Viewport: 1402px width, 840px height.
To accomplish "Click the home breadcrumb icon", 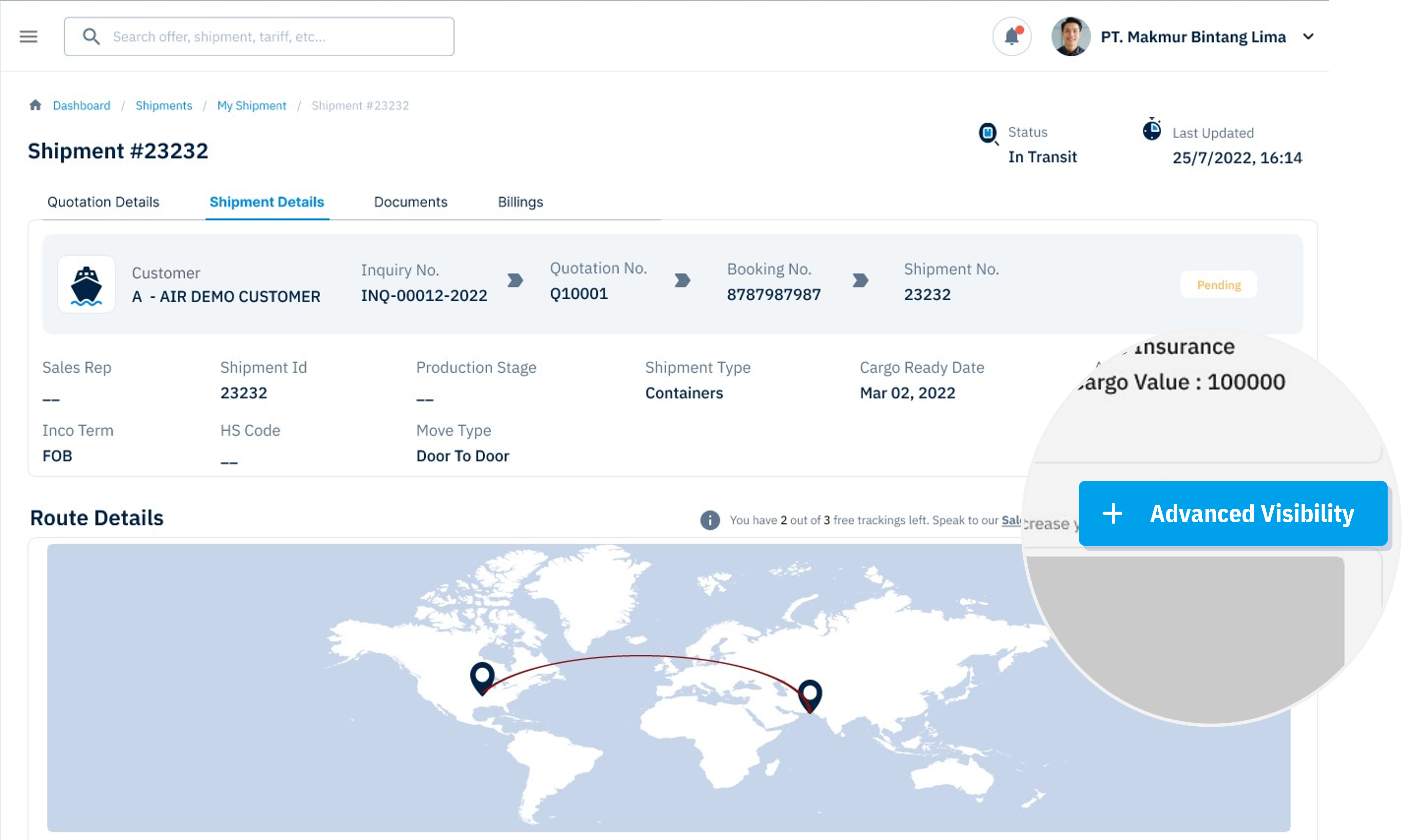I will click(36, 105).
